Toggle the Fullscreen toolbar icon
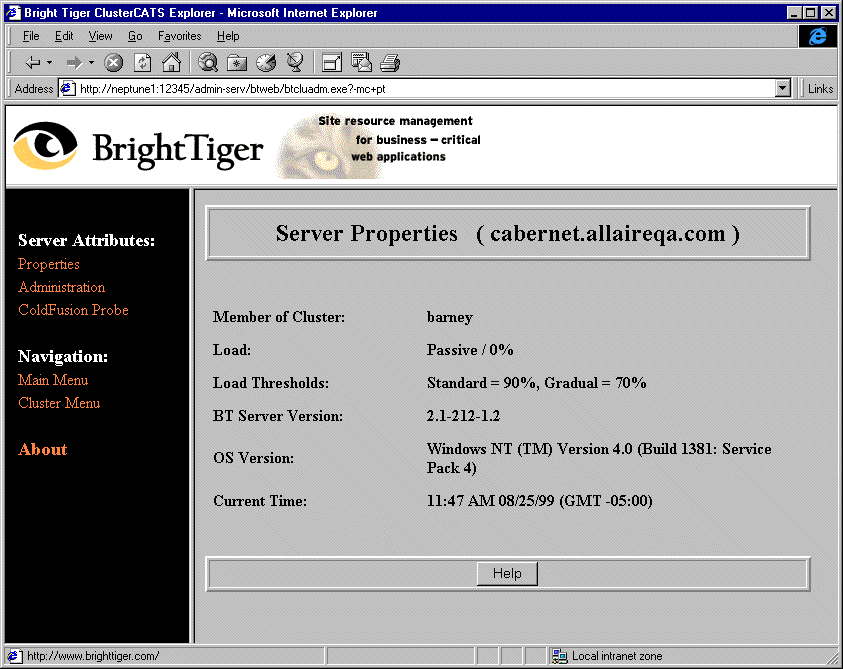 pyautogui.click(x=332, y=62)
